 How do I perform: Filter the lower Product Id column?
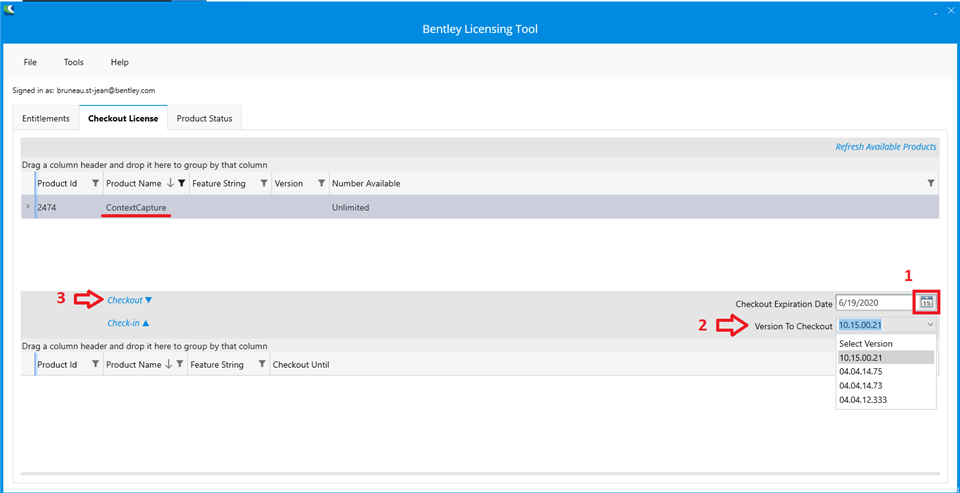point(95,364)
